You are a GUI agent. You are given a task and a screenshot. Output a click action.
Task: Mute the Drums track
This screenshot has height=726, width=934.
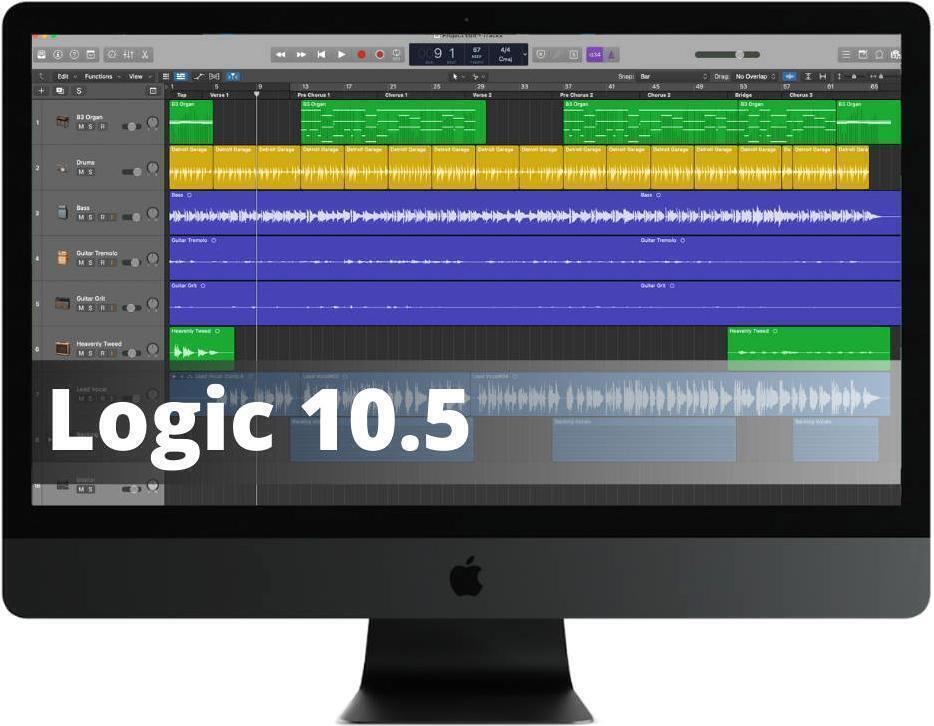coord(79,173)
